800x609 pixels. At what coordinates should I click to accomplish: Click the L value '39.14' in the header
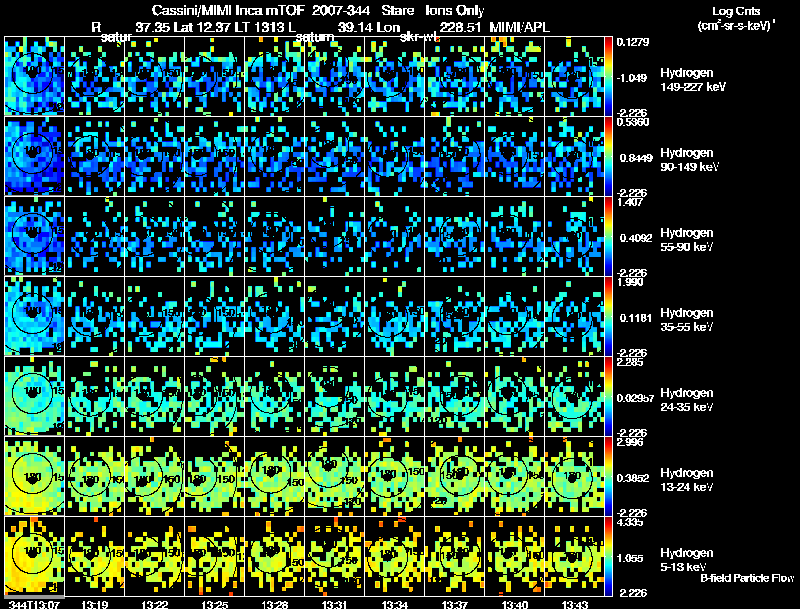(x=355, y=27)
